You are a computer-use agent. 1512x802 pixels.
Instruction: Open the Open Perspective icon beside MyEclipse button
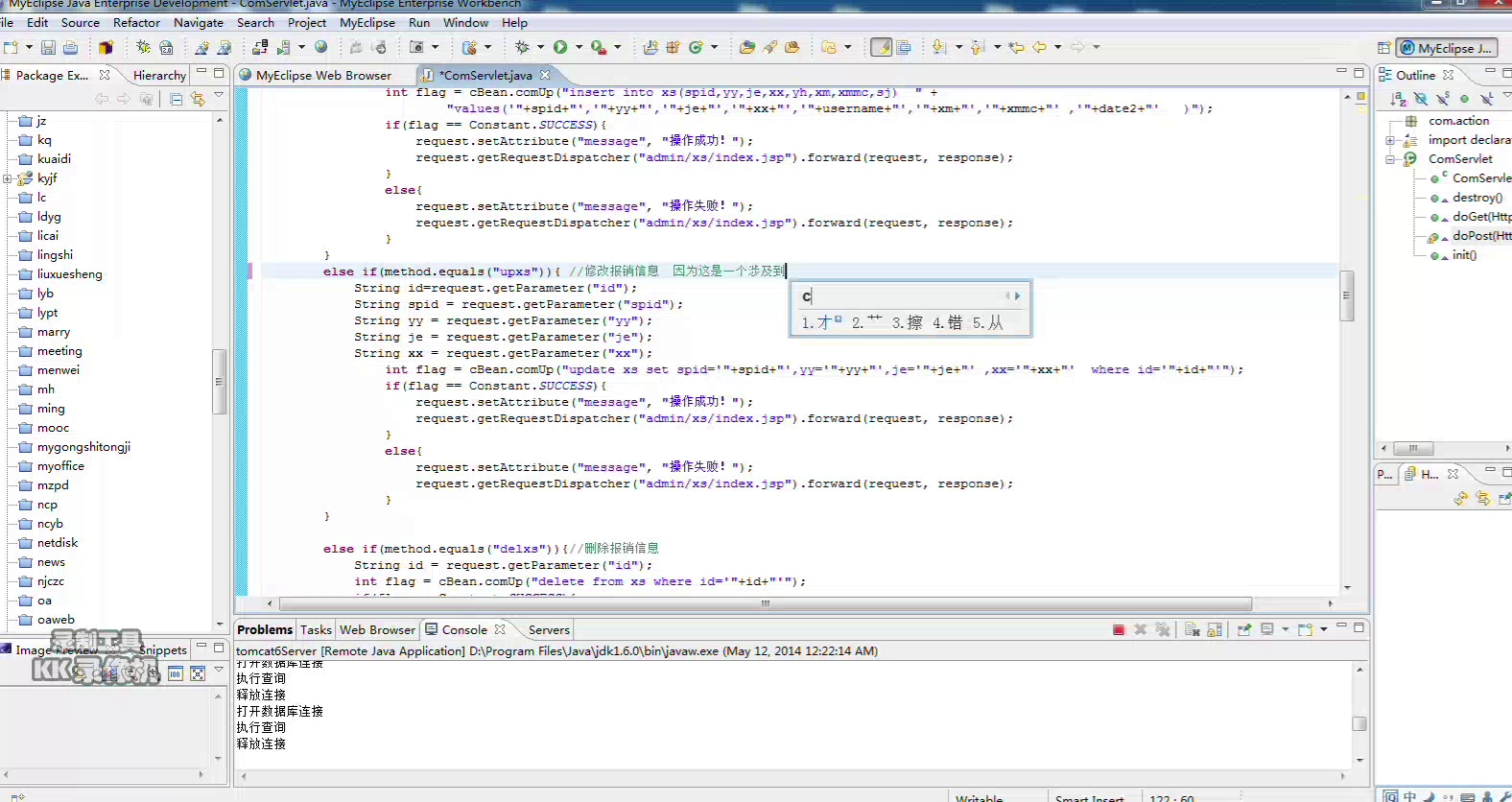[1383, 48]
